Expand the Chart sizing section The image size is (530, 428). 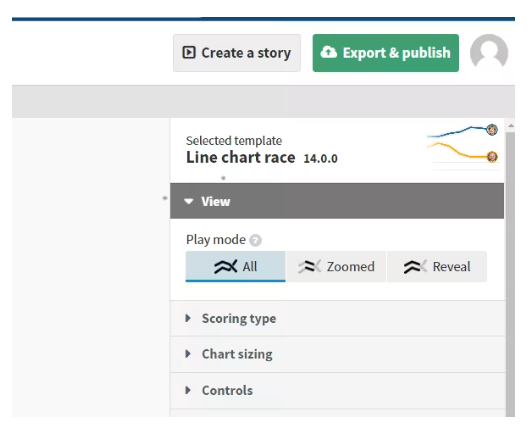338,354
